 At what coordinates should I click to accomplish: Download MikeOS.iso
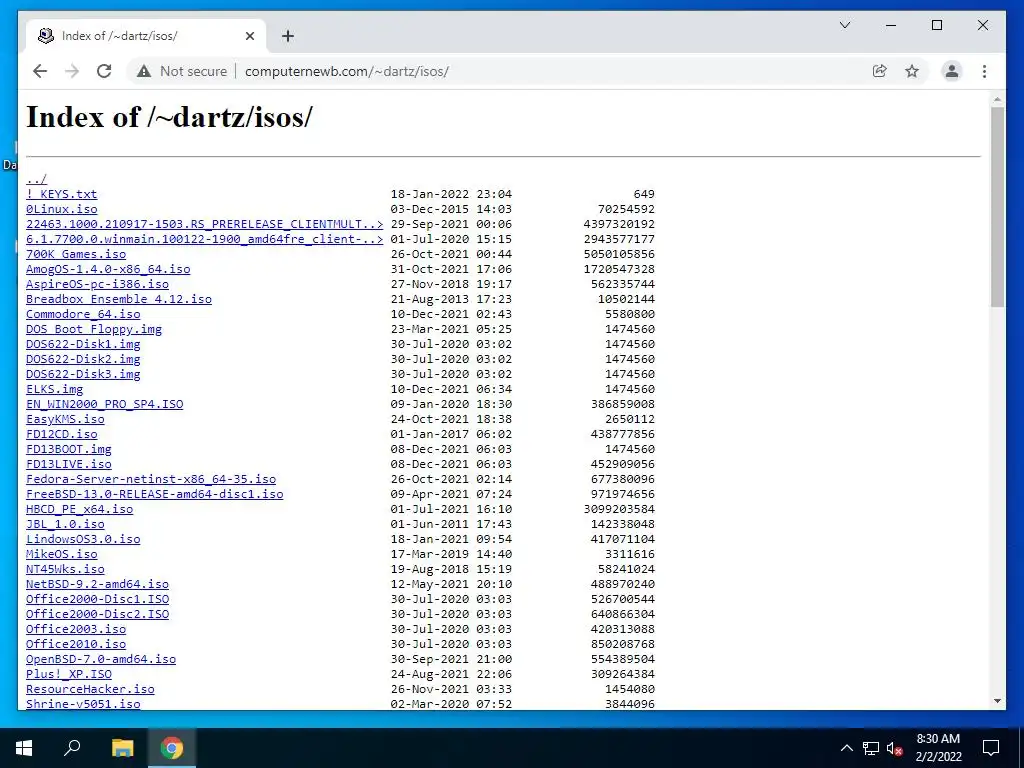61,554
